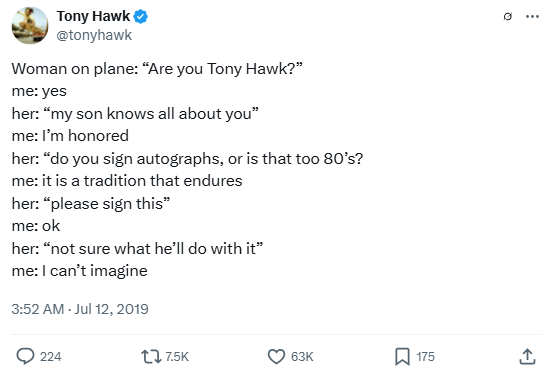Open the @tonyhawk handle link
Image resolution: width=548 pixels, height=373 pixels.
(x=94, y=35)
